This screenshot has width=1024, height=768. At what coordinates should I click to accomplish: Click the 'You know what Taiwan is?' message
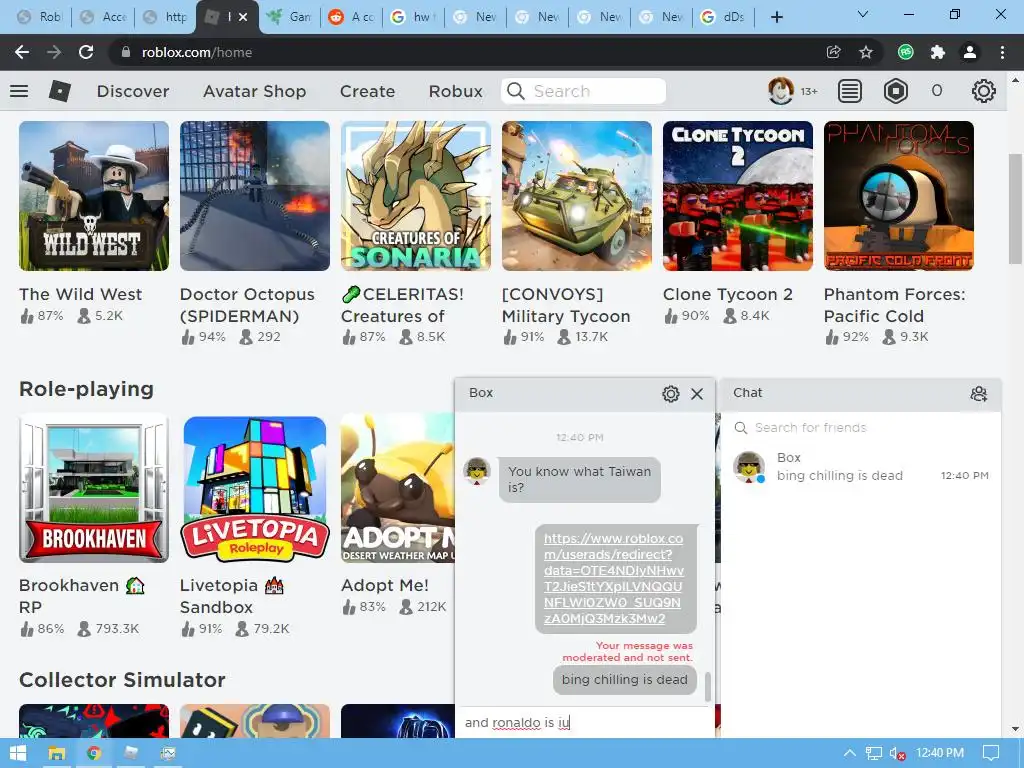point(579,479)
